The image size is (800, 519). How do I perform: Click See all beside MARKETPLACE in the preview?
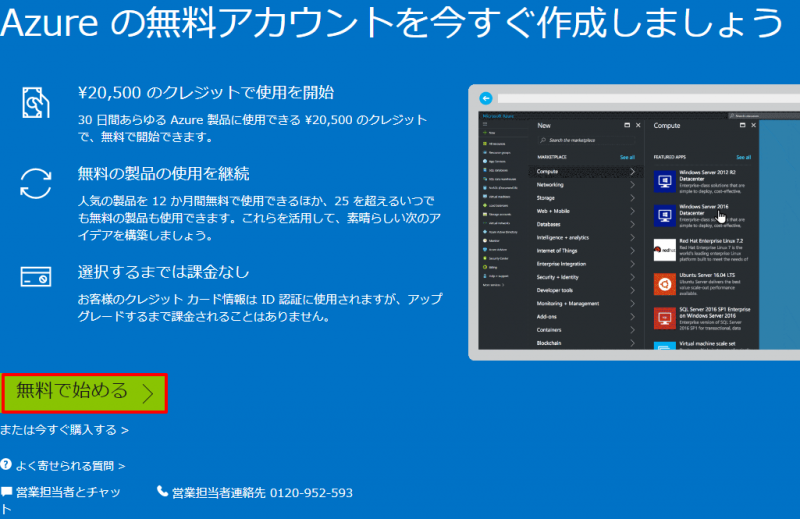point(627,157)
